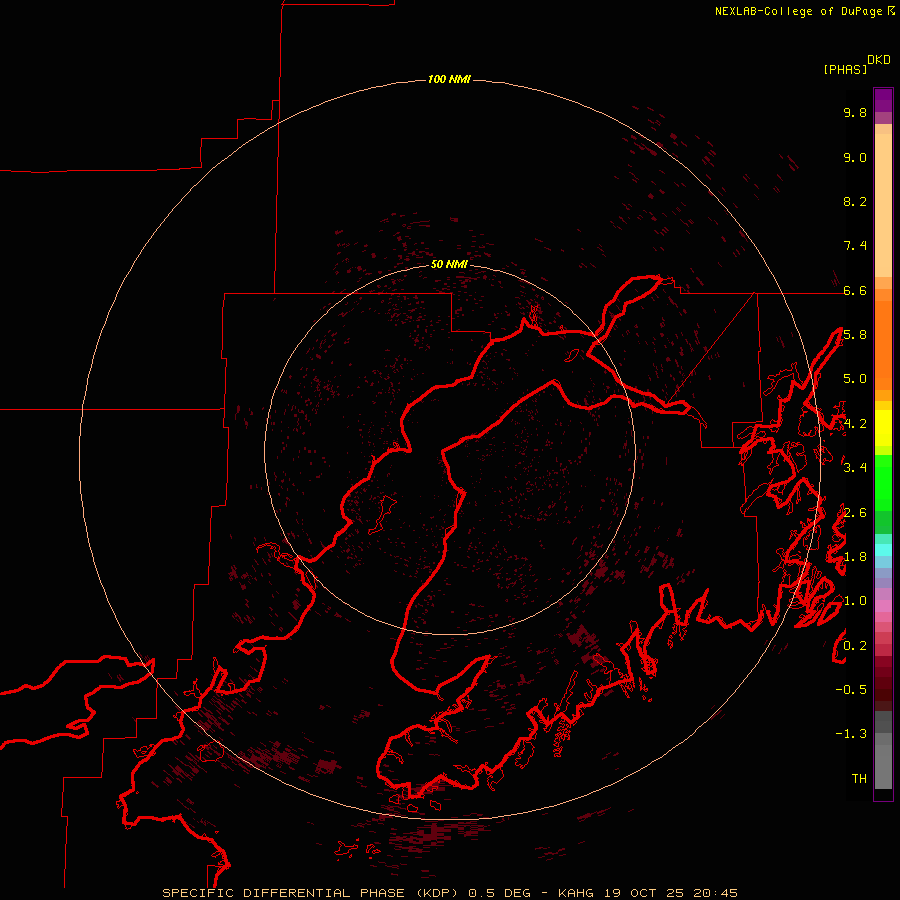The height and width of the screenshot is (900, 900).
Task: Pick the pink color bar segment
Action: [883, 606]
